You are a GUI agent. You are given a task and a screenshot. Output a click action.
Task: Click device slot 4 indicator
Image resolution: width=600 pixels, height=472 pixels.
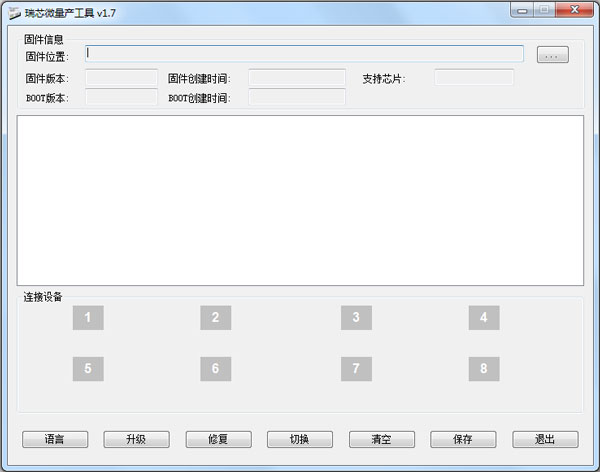tap(484, 317)
